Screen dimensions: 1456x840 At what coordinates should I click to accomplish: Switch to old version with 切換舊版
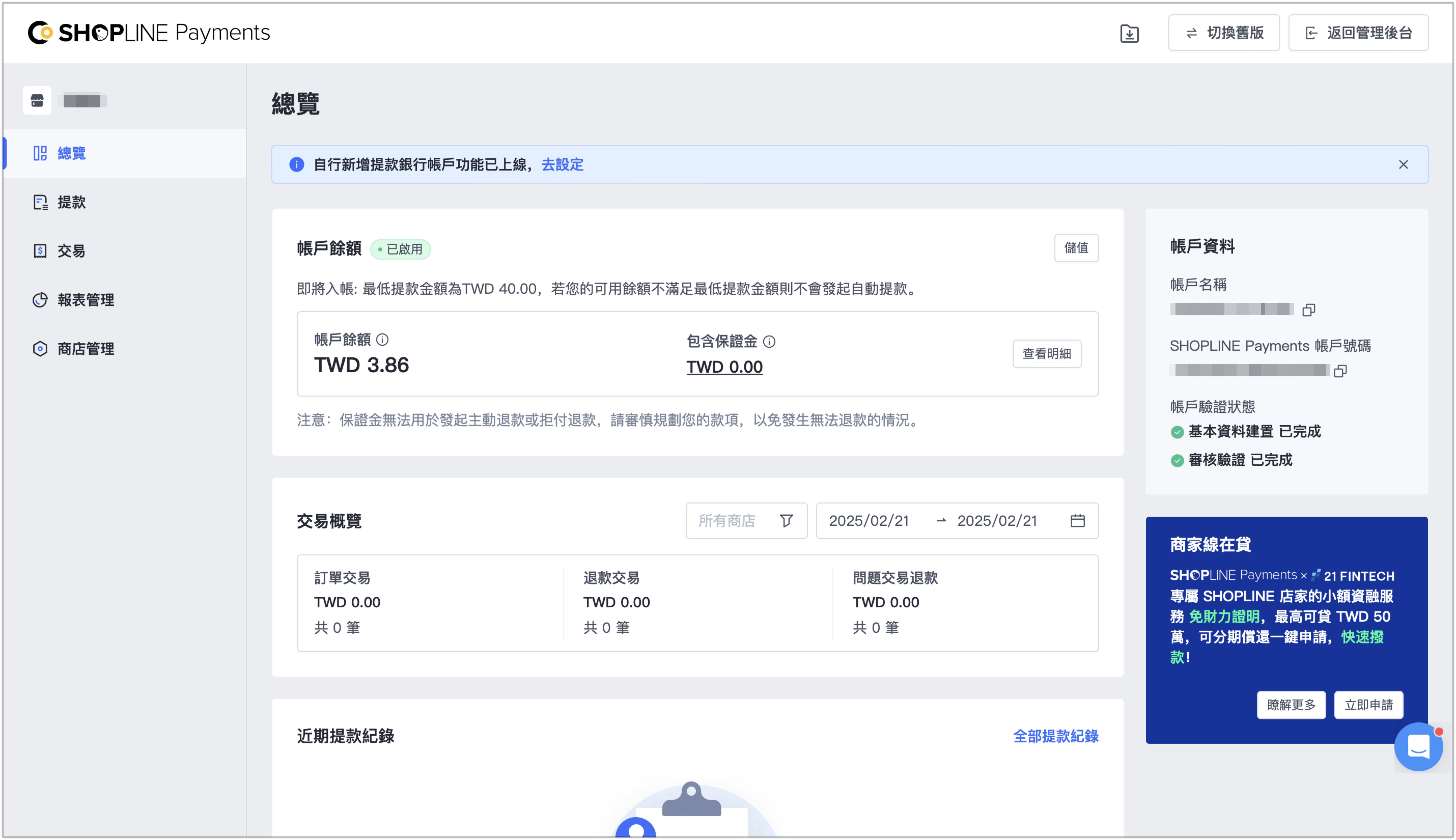(x=1224, y=33)
